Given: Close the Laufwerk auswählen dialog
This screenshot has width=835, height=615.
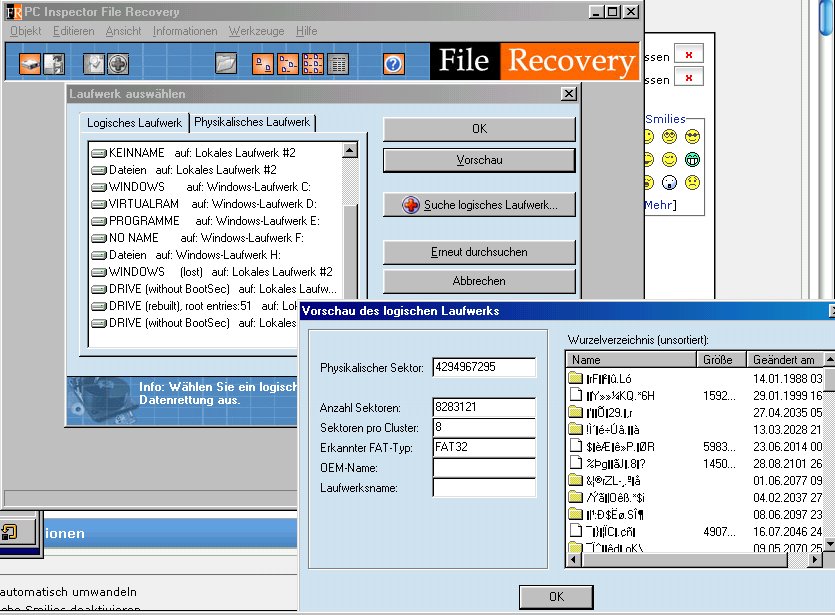Looking at the screenshot, I should (569, 94).
